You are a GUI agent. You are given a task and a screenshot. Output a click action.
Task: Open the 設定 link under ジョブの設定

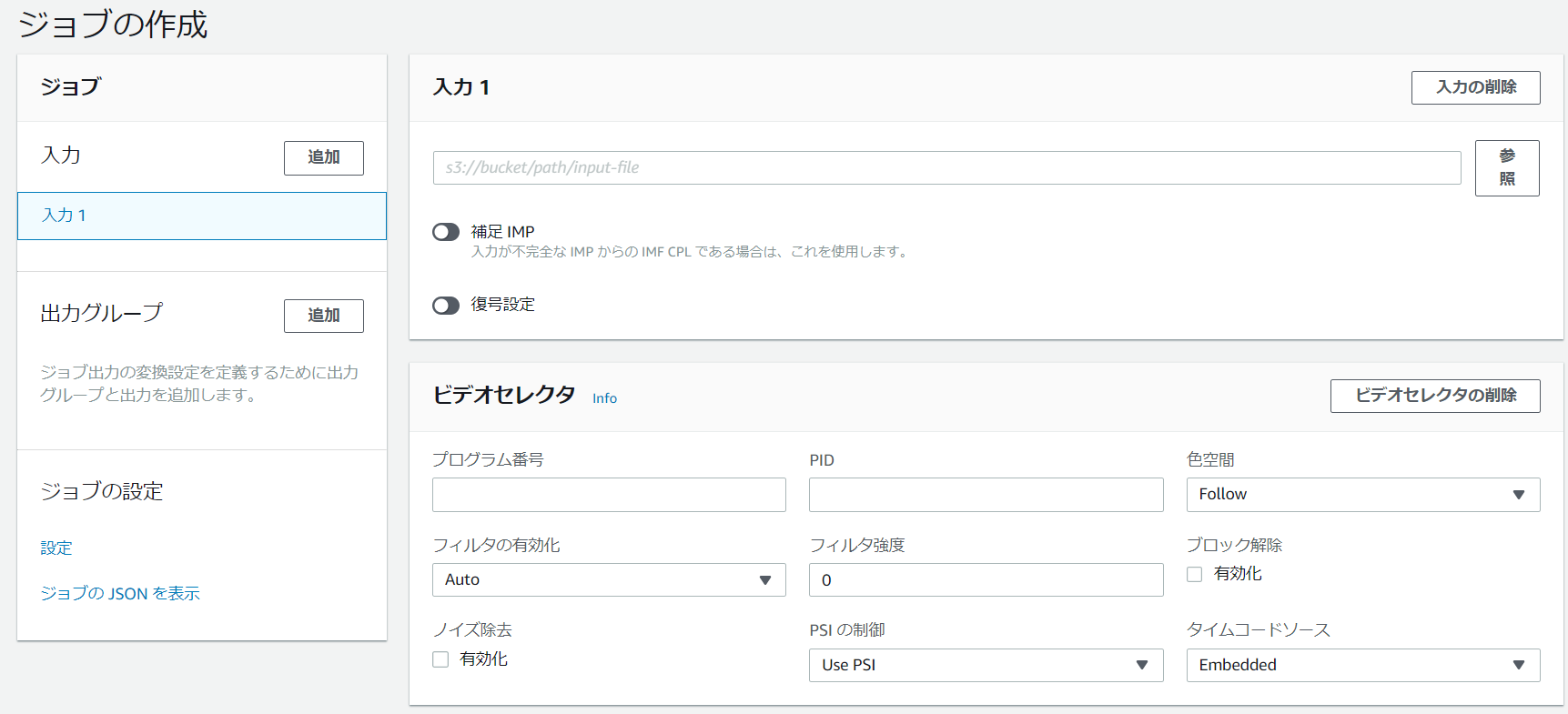[56, 548]
